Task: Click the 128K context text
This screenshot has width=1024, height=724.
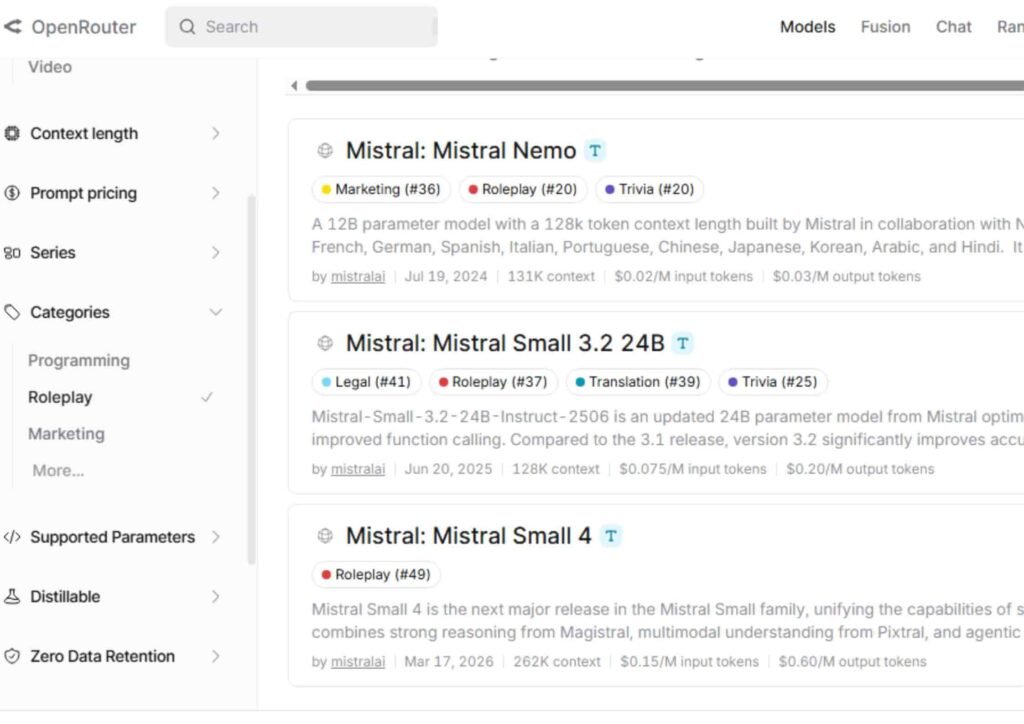Action: point(556,469)
